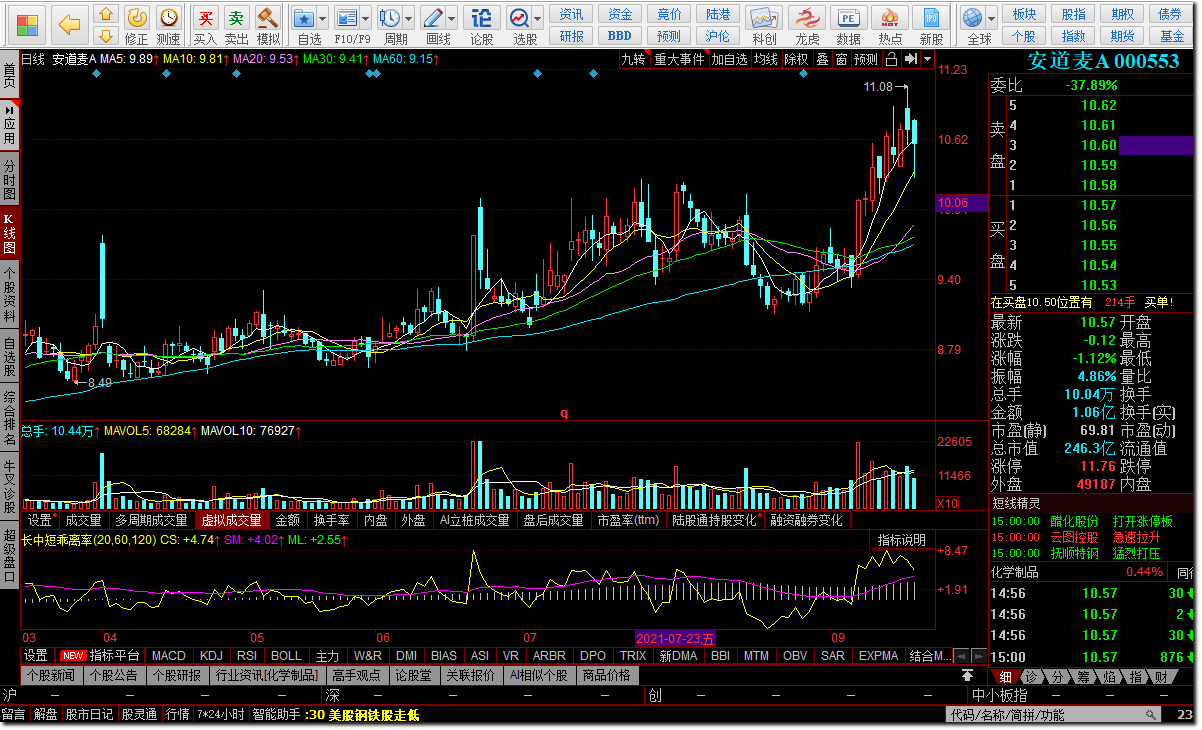Click the up arrow above the news panel
The height and width of the screenshot is (730, 1202).
(967, 675)
